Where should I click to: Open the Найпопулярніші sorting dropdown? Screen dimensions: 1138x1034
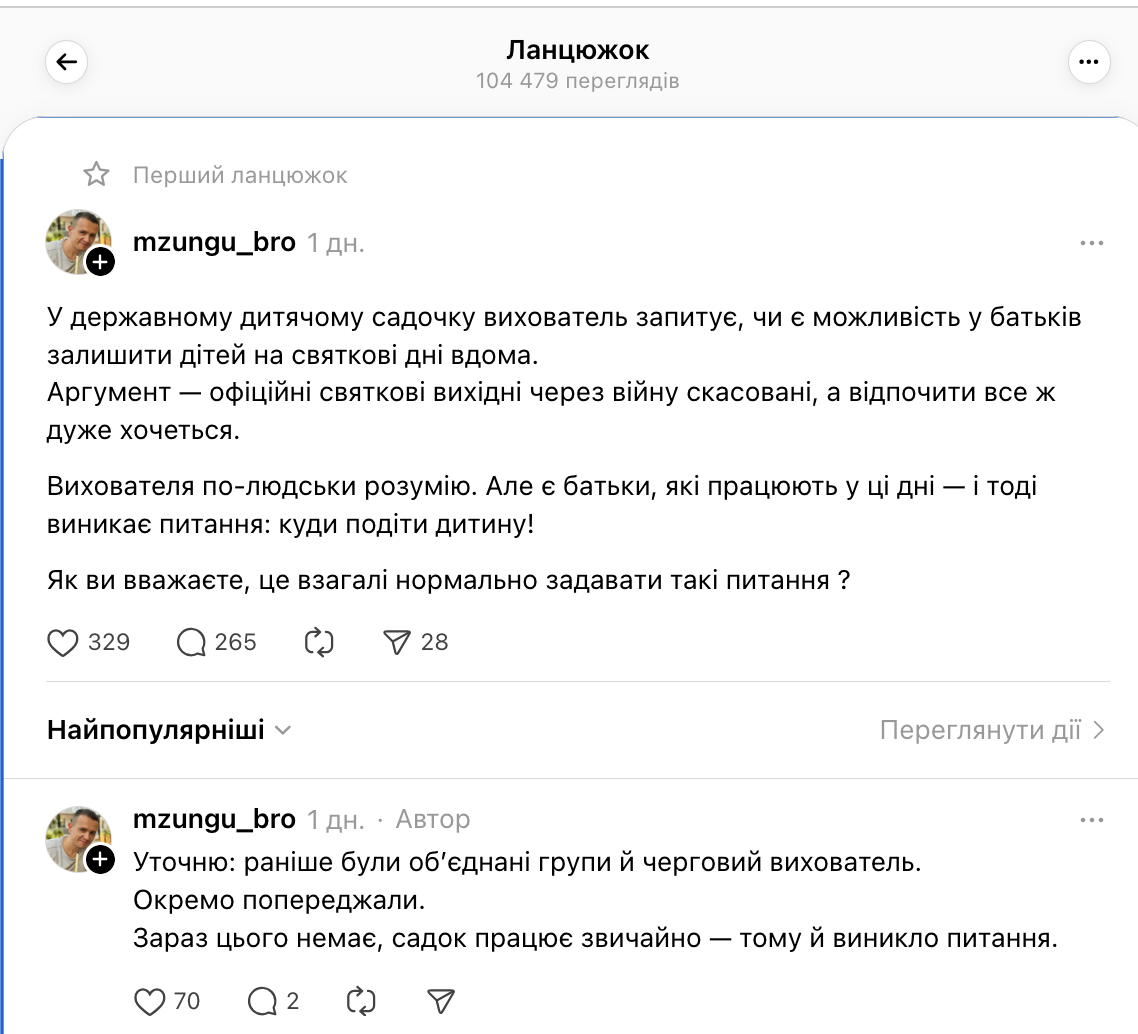pyautogui.click(x=166, y=730)
